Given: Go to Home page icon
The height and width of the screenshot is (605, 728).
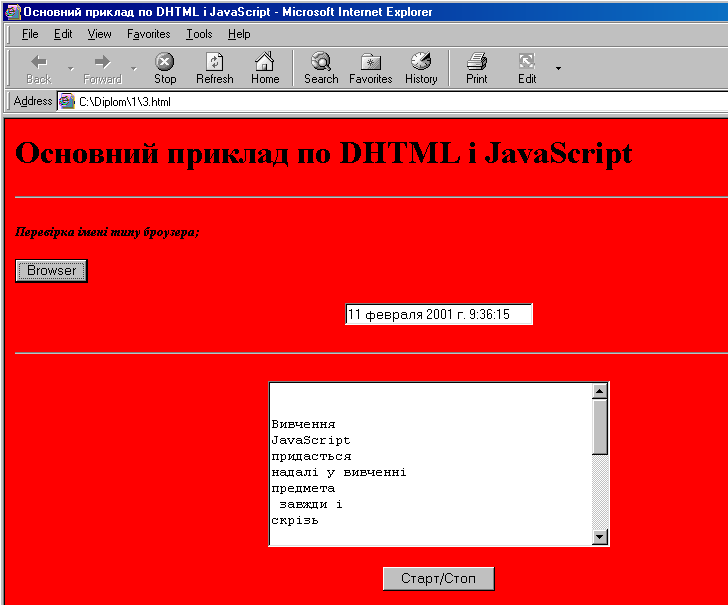Looking at the screenshot, I should coord(265,61).
